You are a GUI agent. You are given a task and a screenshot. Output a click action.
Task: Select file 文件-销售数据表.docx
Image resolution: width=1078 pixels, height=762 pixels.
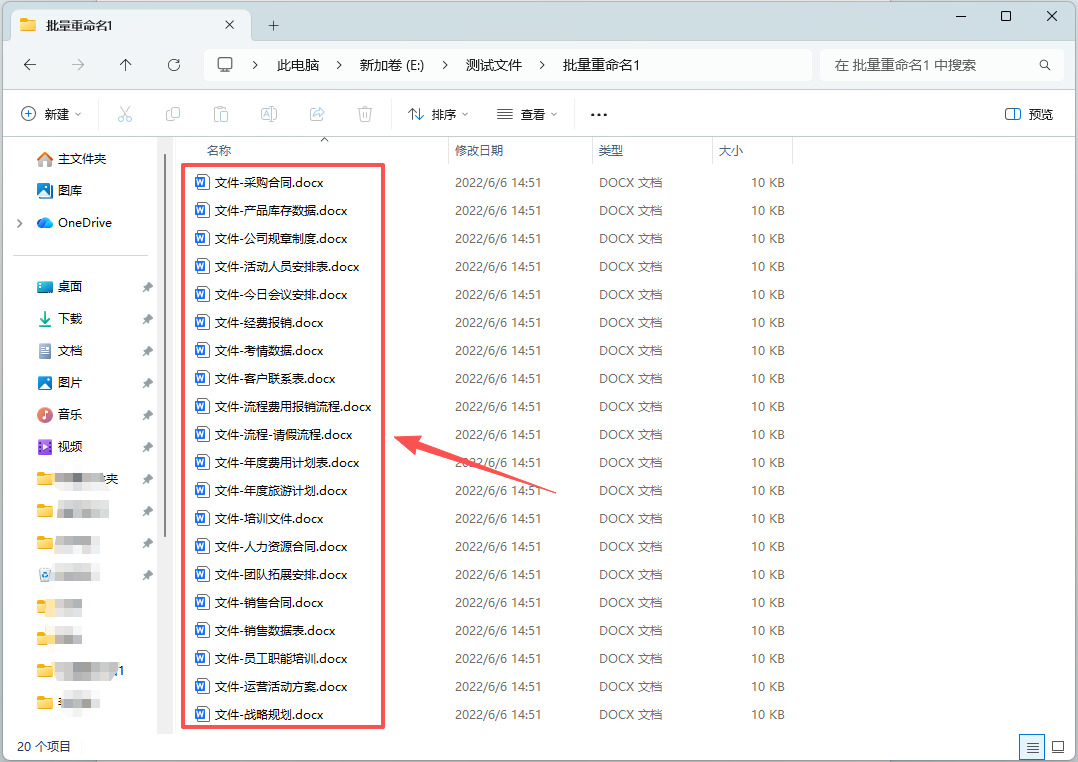(265, 631)
